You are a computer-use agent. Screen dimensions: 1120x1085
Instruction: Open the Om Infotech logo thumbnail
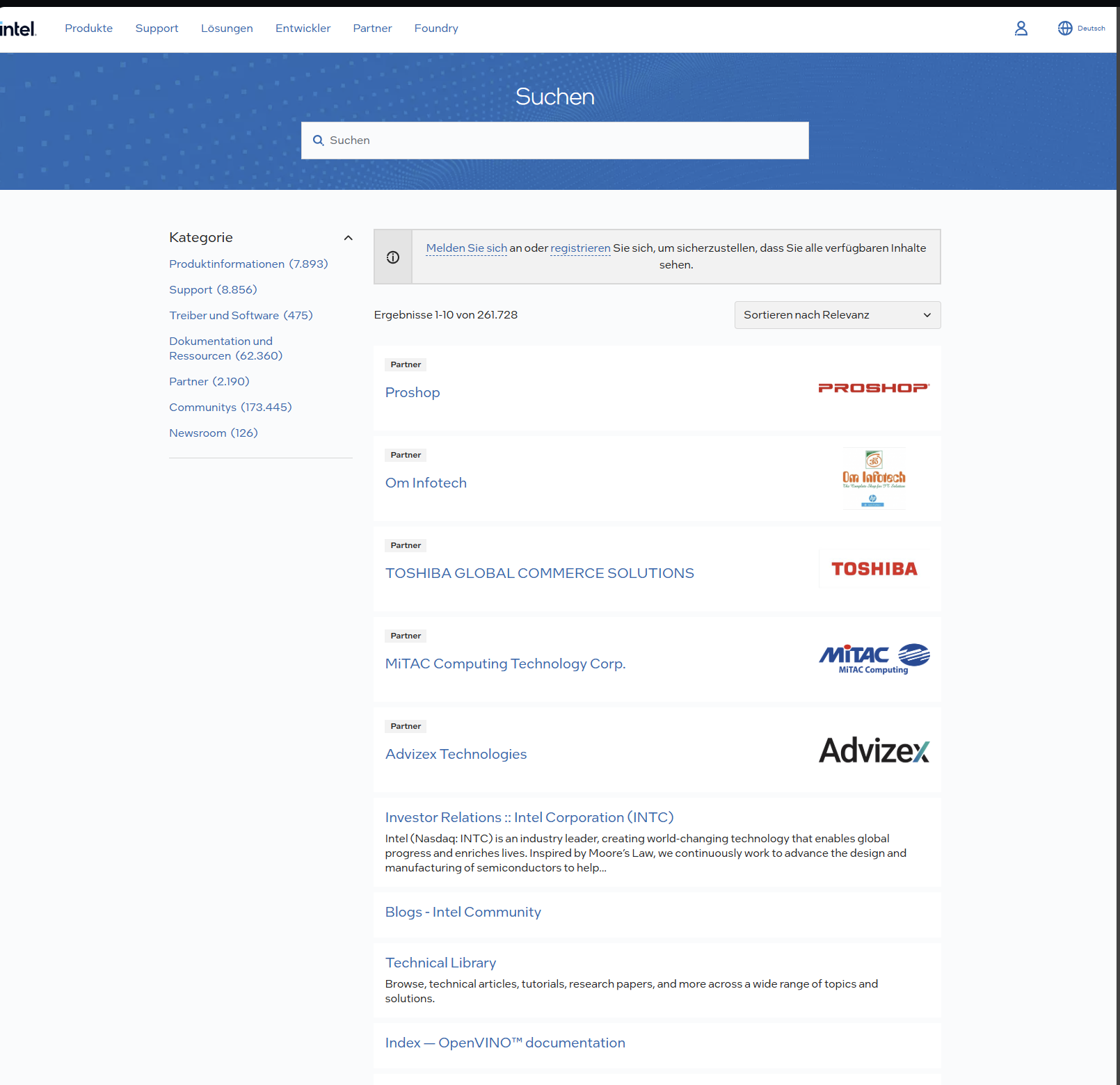(x=874, y=479)
